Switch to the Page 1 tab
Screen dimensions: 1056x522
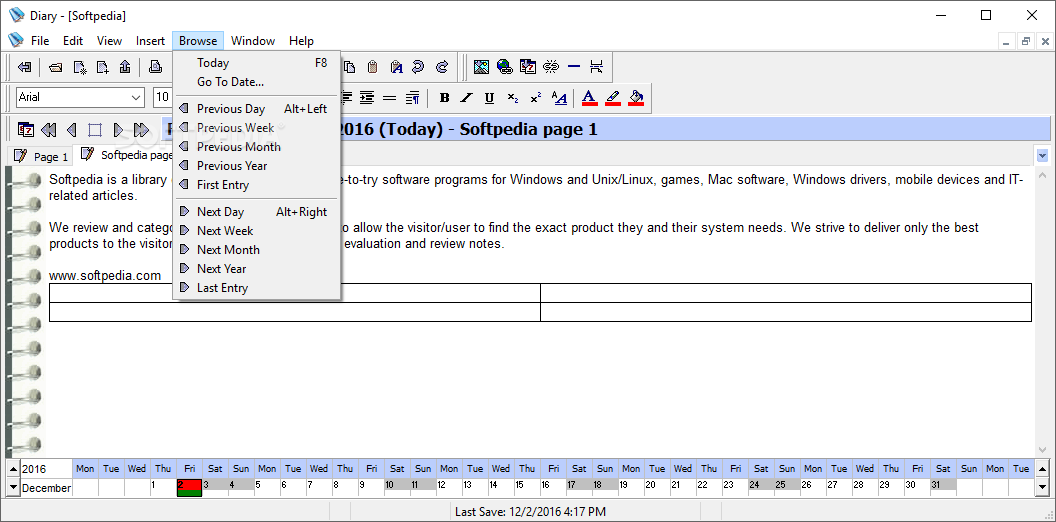41,156
